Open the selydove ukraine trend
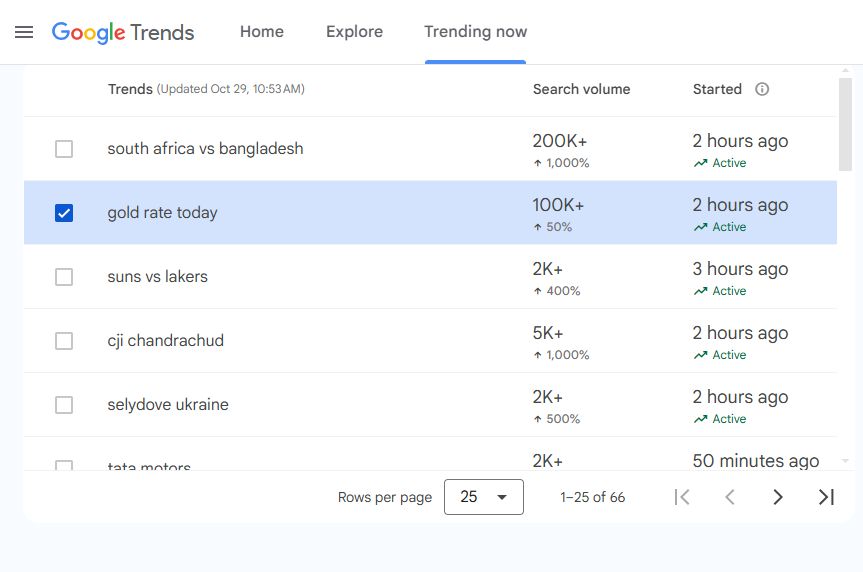The width and height of the screenshot is (863, 572). click(x=168, y=405)
